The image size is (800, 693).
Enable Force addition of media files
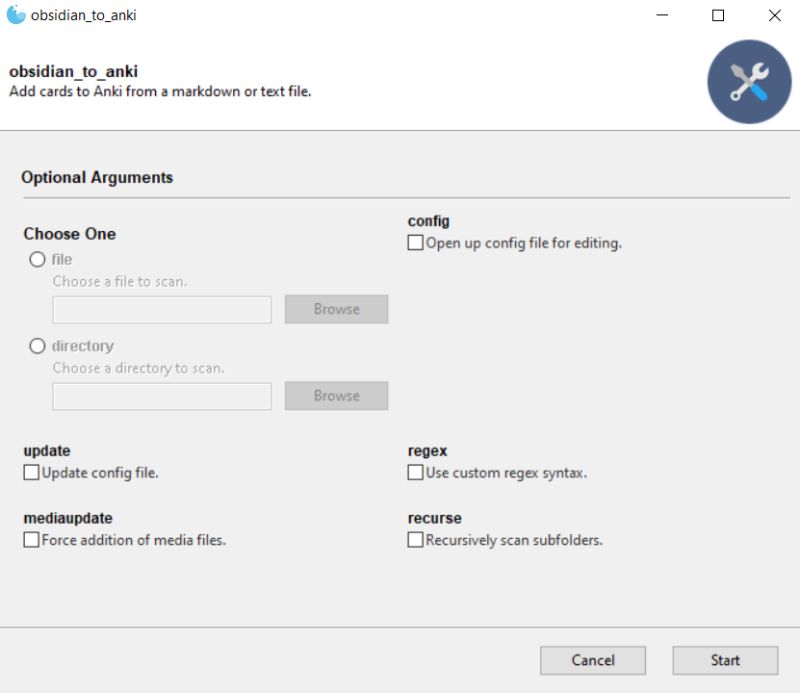click(x=31, y=539)
